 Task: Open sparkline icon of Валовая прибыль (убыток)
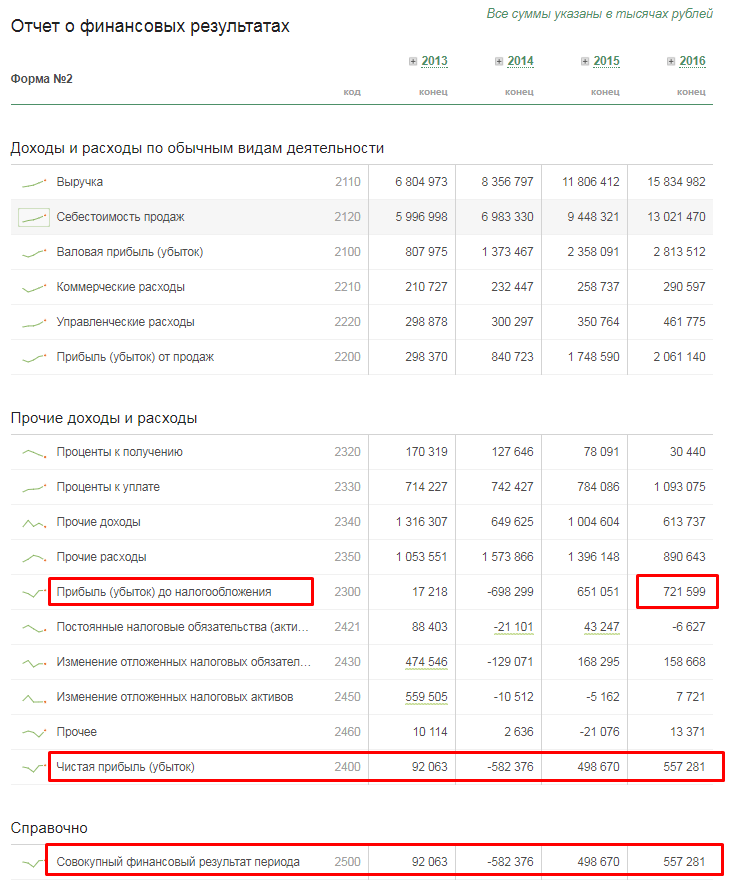tap(34, 253)
